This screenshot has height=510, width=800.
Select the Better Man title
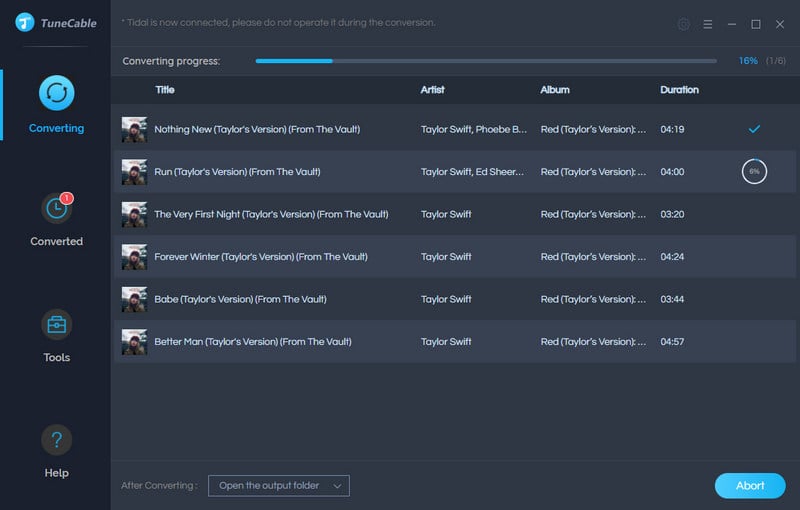253,342
